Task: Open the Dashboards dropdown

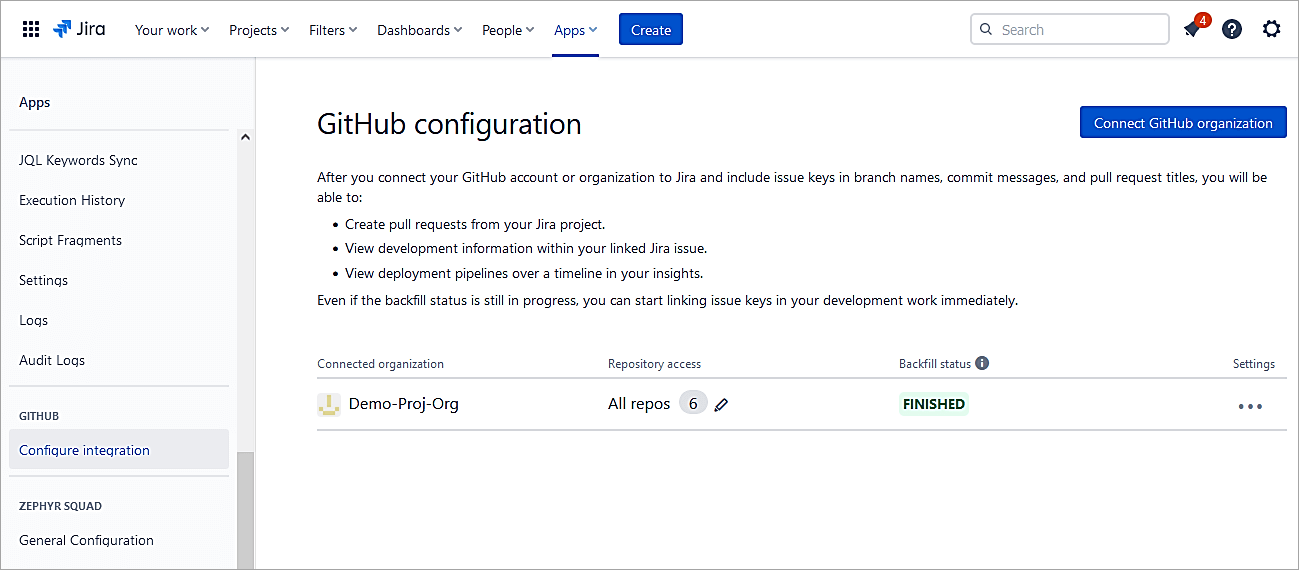Action: coord(419,30)
